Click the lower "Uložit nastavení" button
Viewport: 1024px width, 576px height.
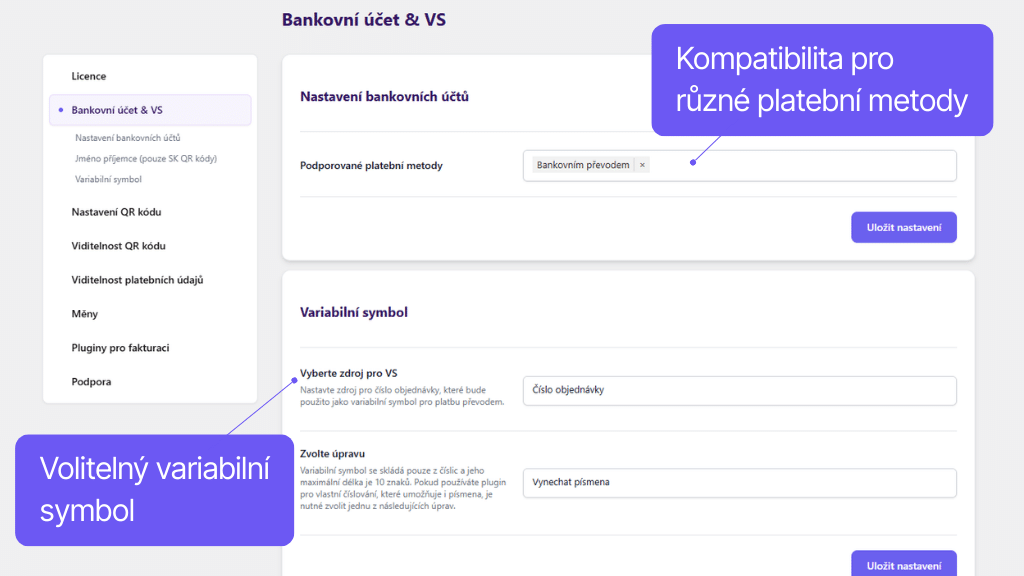click(903, 565)
